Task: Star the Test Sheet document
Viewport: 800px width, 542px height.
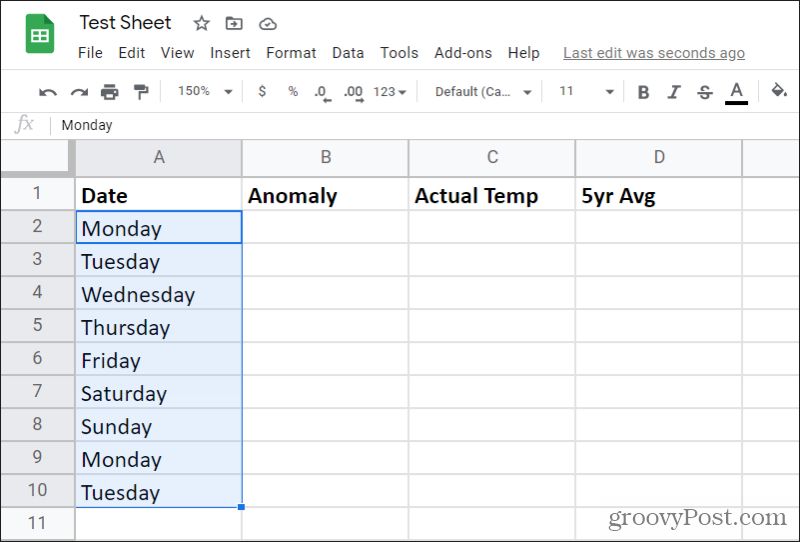Action: pos(201,23)
